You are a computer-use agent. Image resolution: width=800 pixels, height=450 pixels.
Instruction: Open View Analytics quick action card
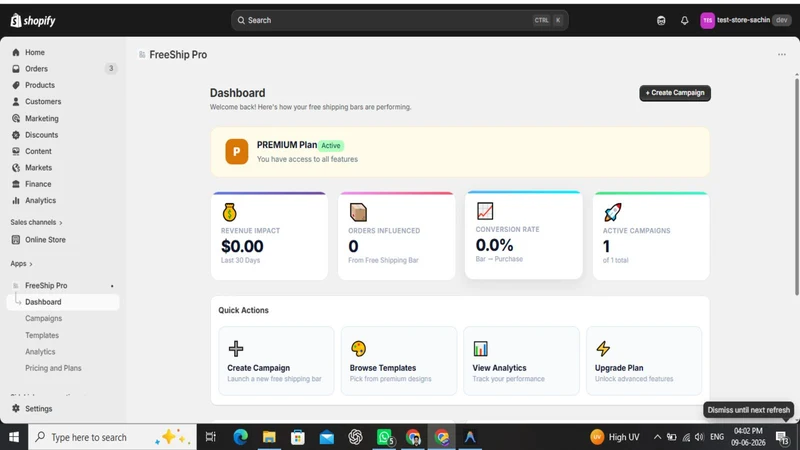tap(521, 361)
